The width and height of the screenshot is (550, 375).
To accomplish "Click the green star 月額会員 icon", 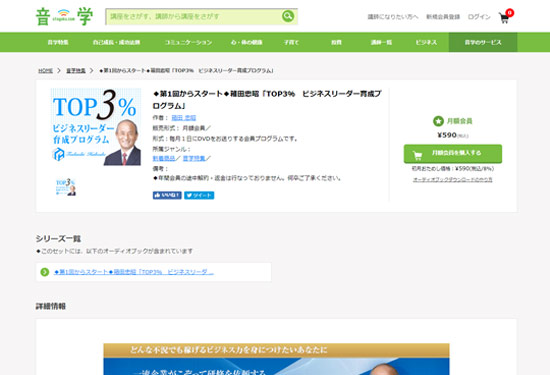I will click(x=438, y=121).
